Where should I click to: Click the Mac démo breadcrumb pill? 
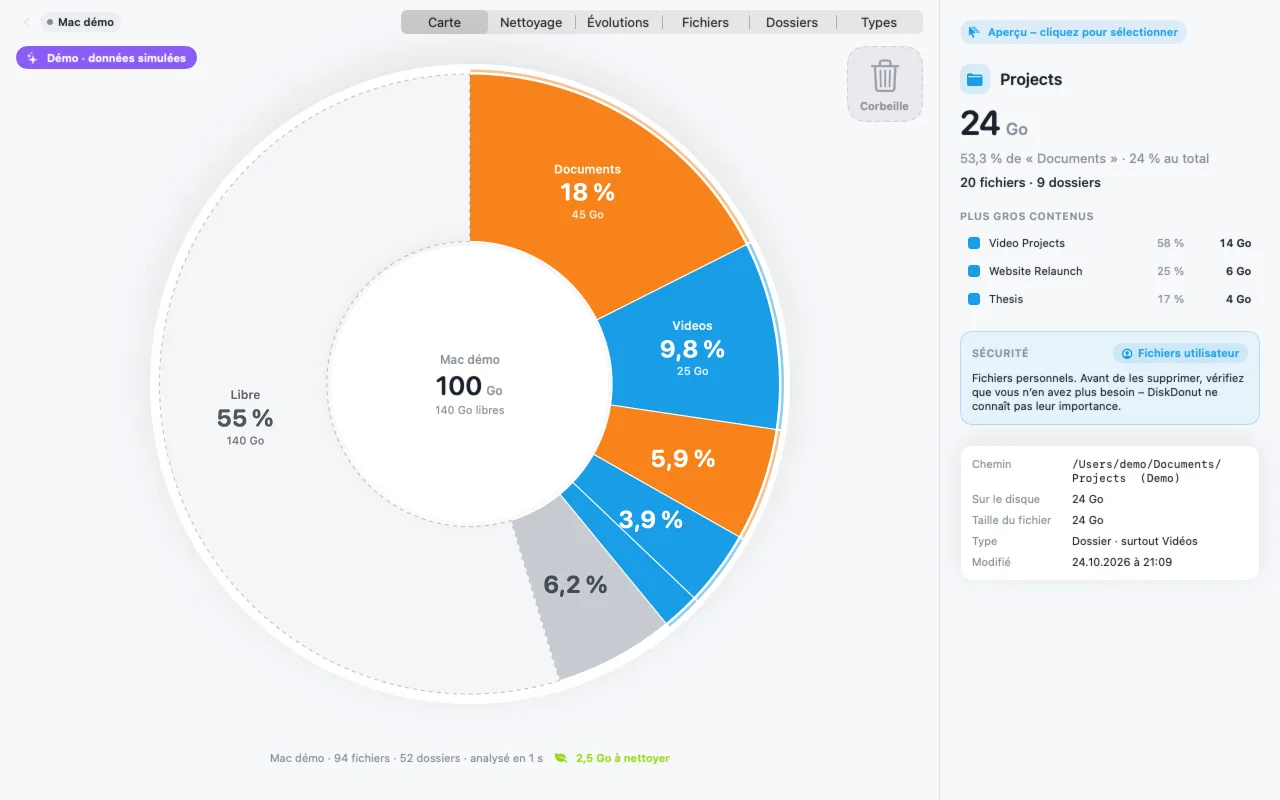point(80,22)
